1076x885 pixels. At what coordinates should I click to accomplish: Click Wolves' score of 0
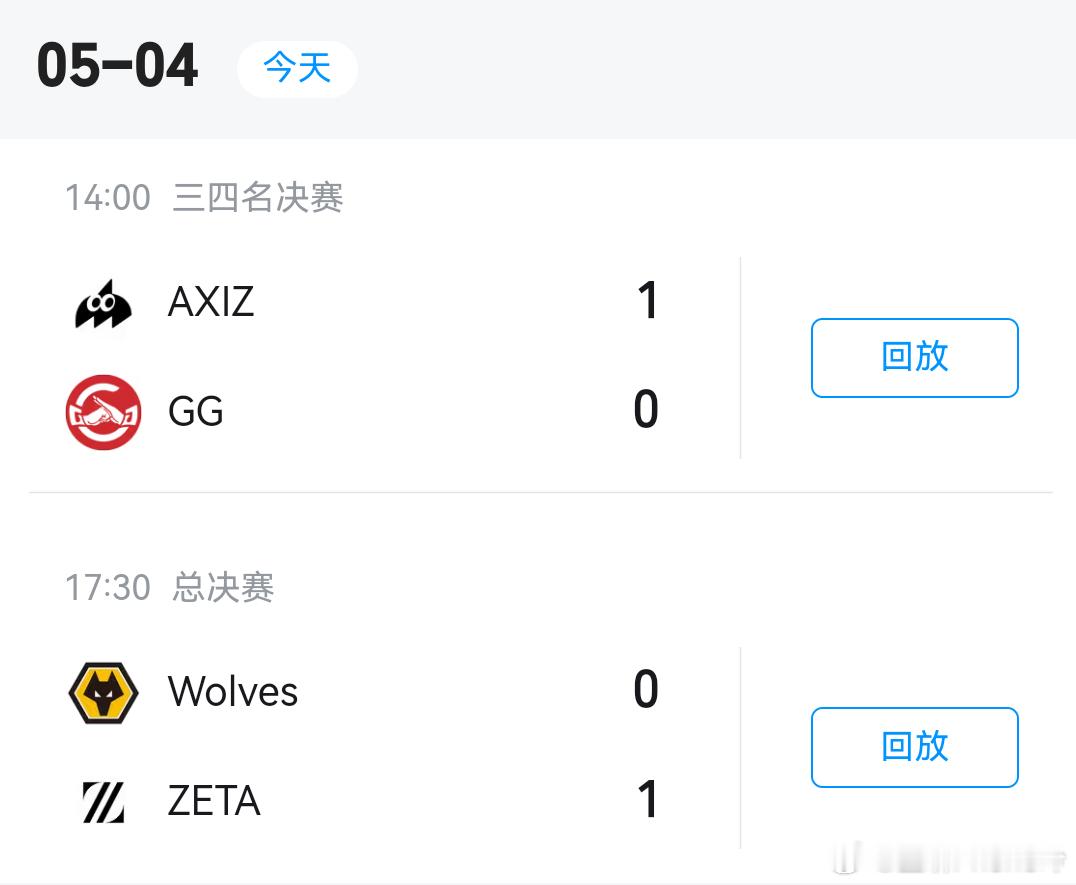(x=646, y=689)
